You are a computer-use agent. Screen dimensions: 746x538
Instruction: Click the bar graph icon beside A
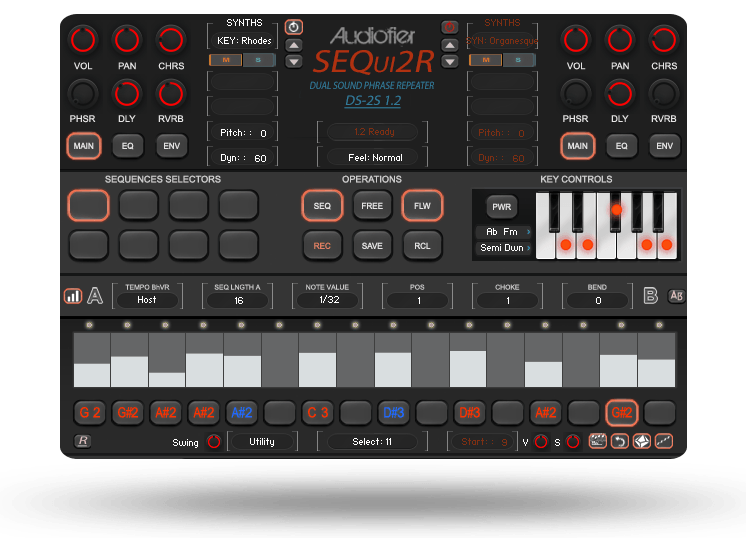coord(73,296)
